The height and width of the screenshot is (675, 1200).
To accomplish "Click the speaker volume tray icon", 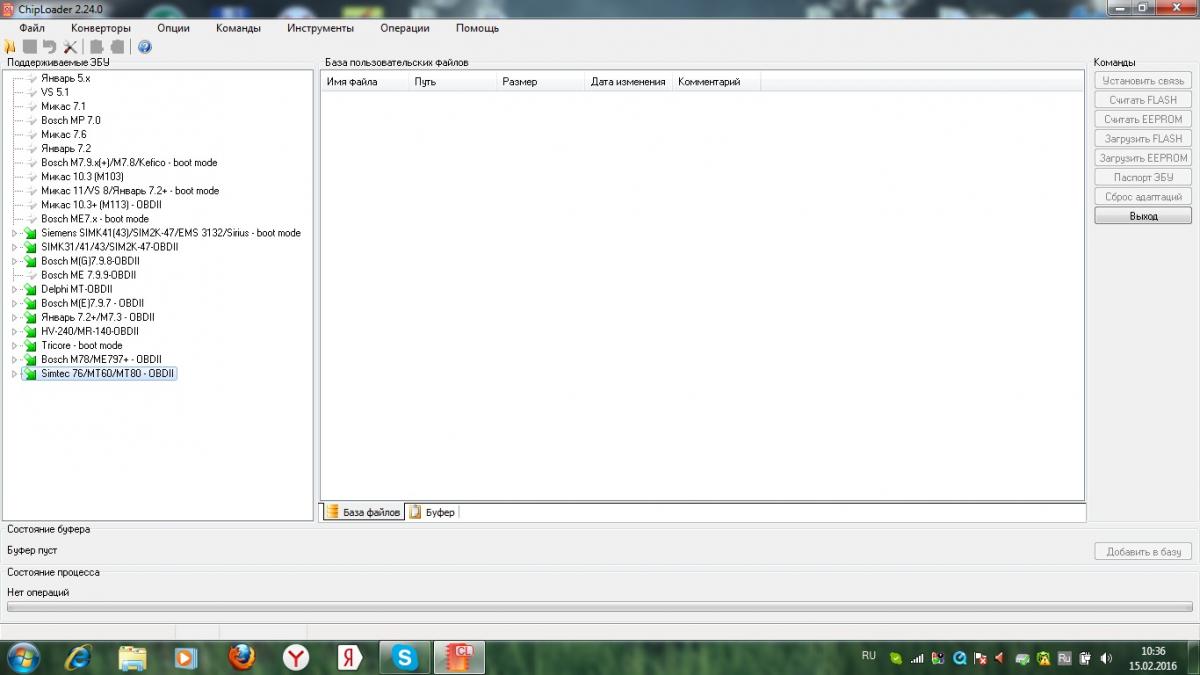I will [1105, 658].
